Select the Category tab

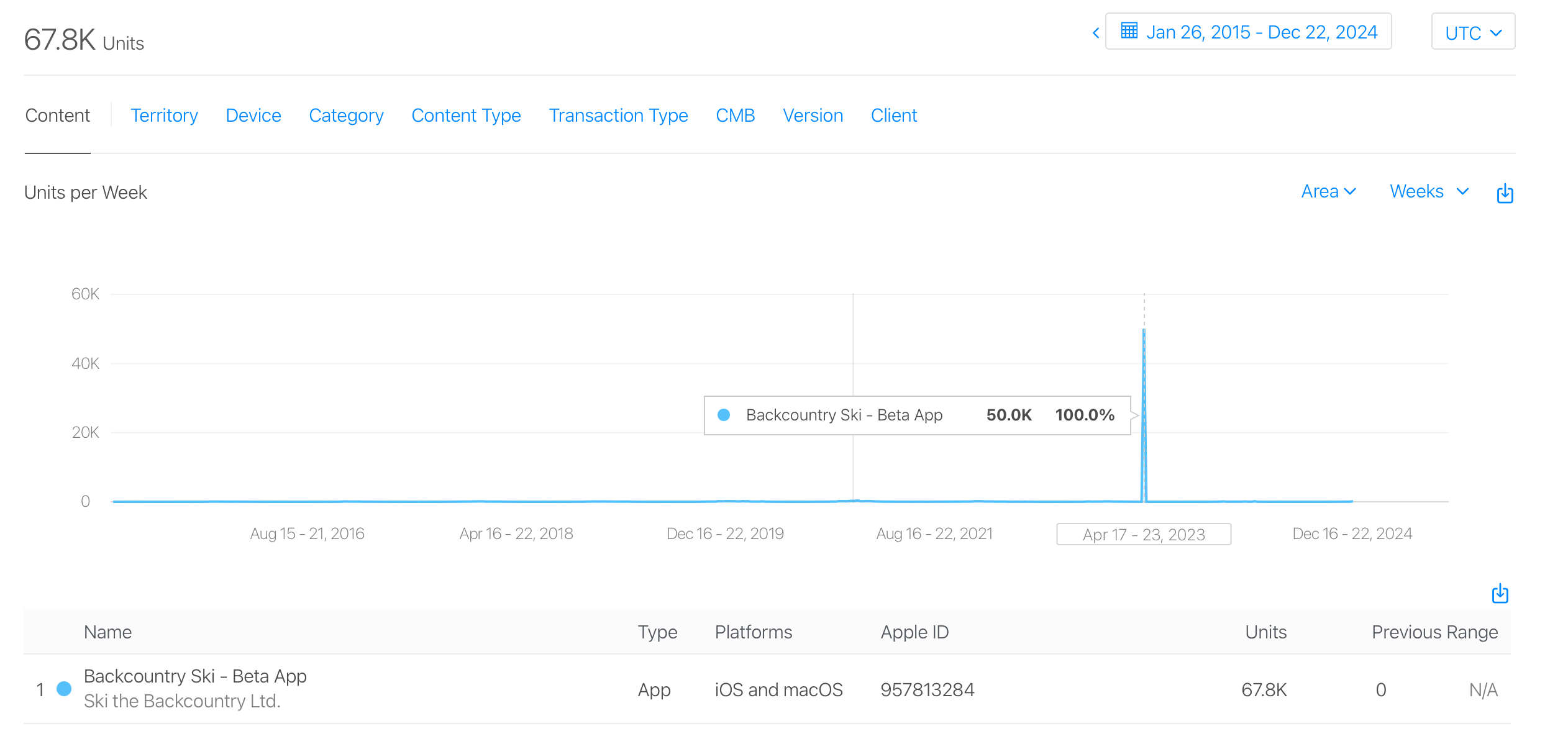tap(346, 116)
